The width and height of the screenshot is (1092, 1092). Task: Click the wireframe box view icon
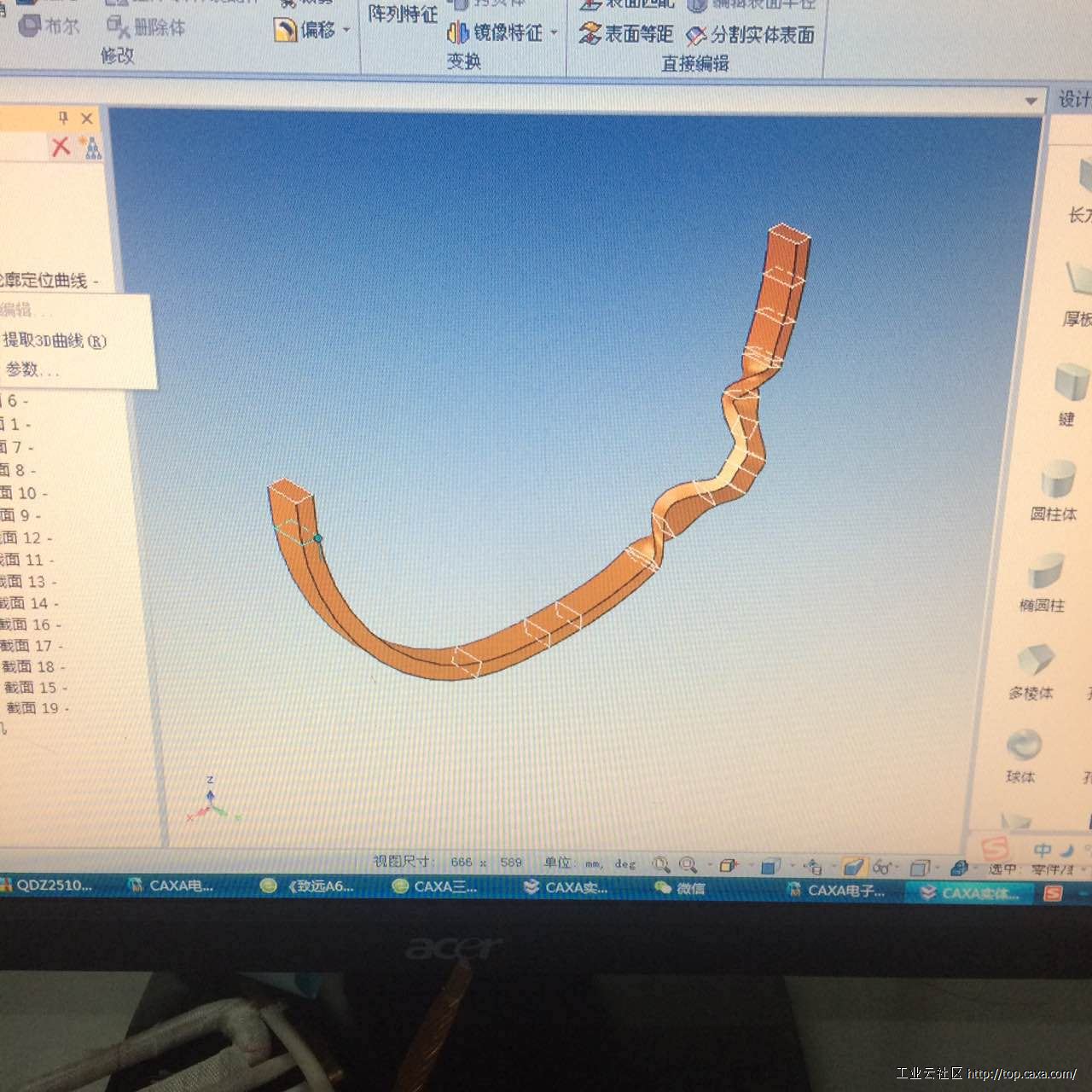coord(728,866)
